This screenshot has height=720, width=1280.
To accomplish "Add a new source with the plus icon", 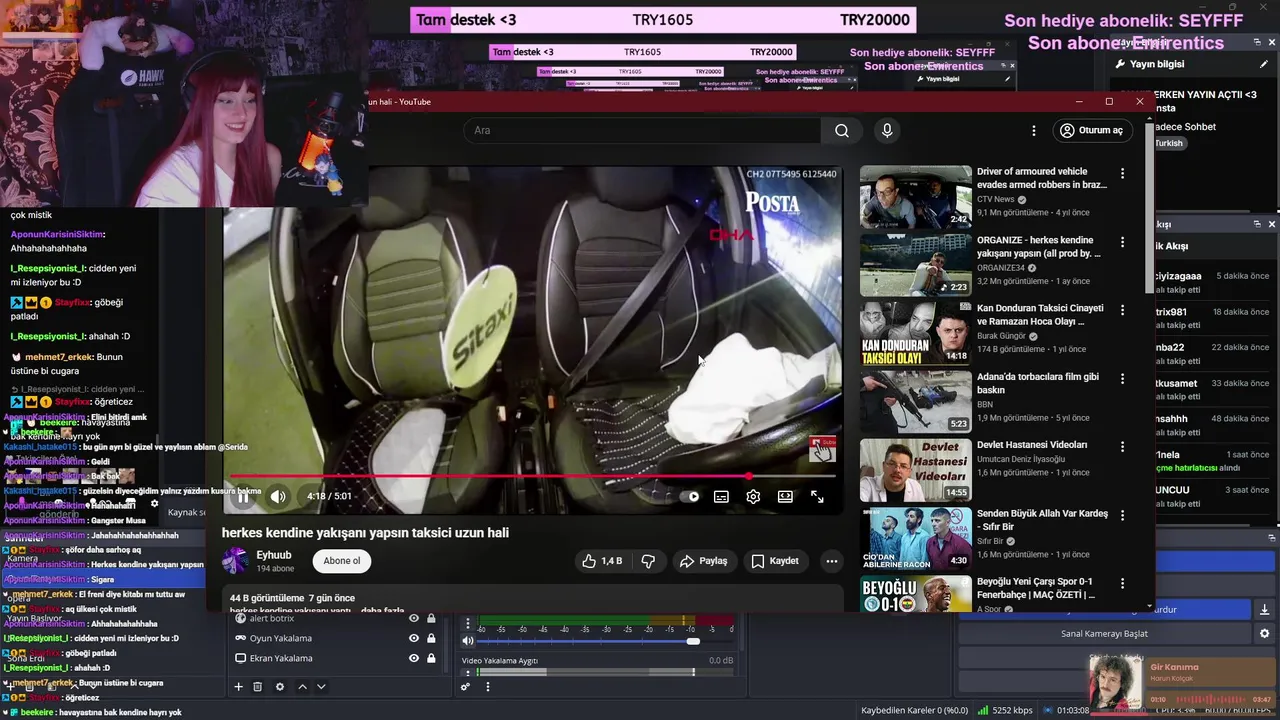I will tap(238, 687).
